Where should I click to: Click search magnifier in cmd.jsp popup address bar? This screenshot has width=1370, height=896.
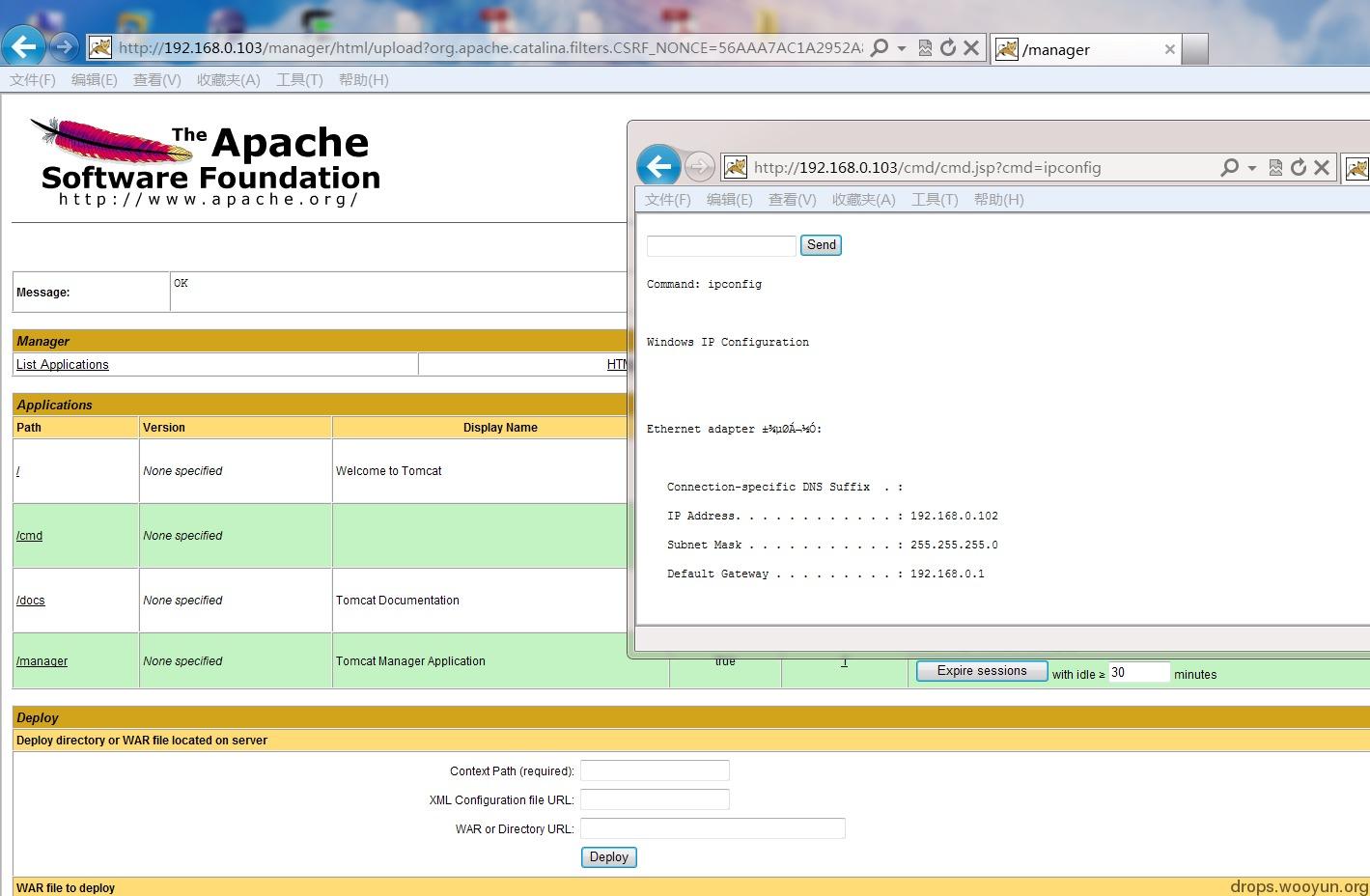pos(1229,167)
